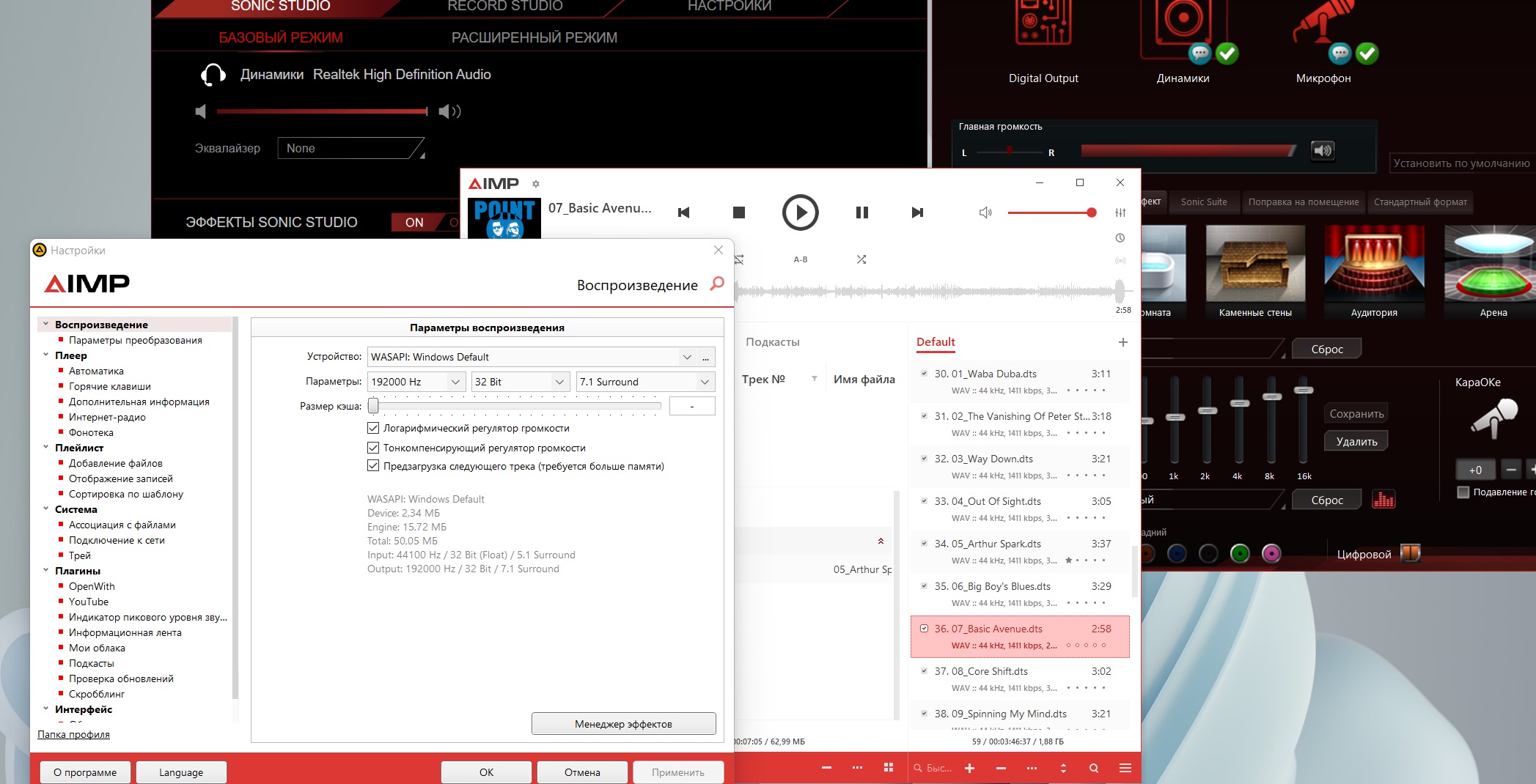
Task: Add a new playlist tab next to Default
Action: [1122, 342]
